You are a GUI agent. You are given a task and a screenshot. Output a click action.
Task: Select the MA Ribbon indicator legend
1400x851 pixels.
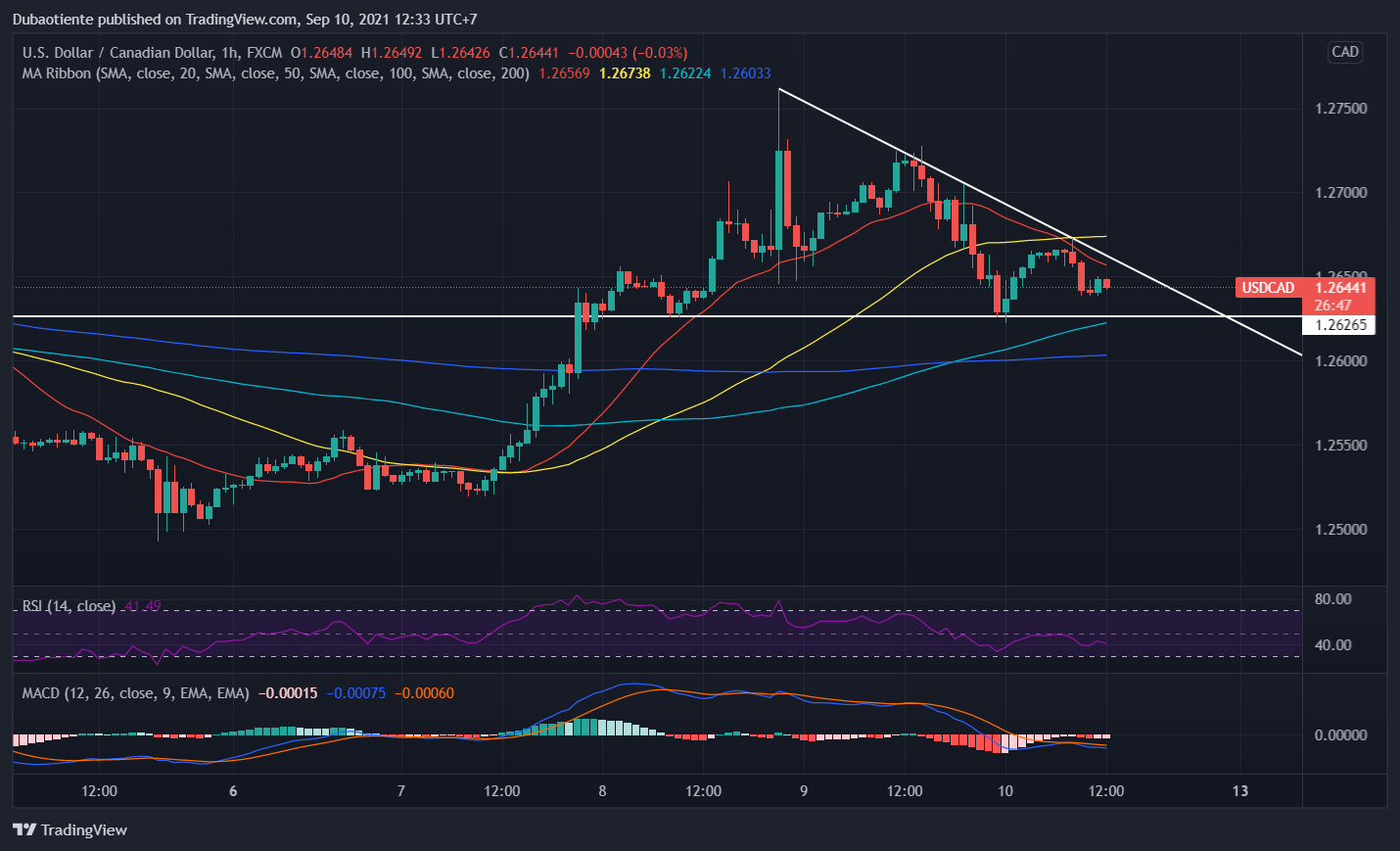pyautogui.click(x=275, y=73)
